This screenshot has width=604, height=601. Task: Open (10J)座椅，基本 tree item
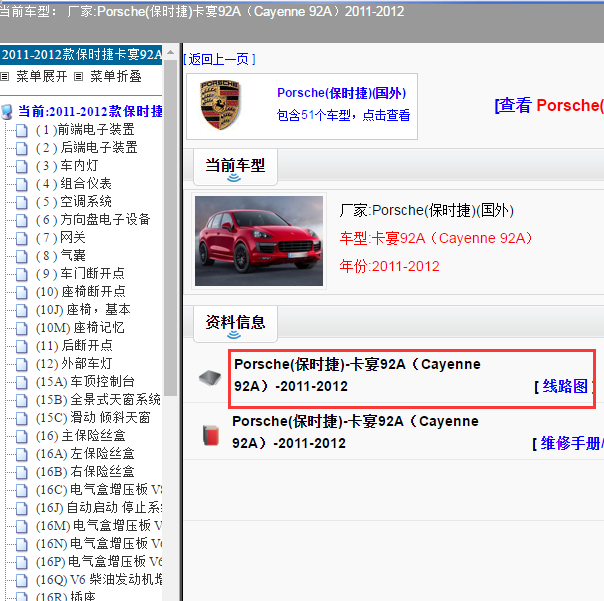(83, 309)
